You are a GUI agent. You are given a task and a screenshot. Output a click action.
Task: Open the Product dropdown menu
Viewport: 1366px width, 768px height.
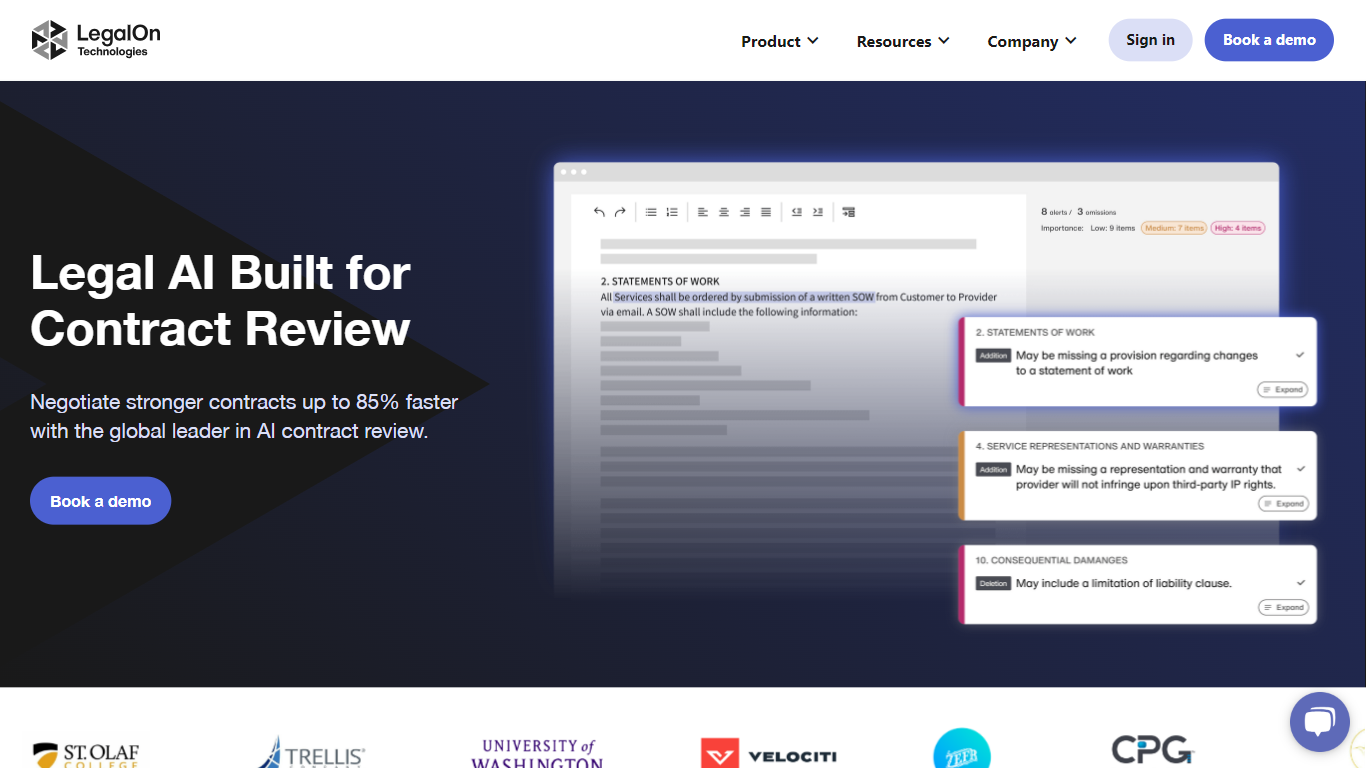coord(780,41)
